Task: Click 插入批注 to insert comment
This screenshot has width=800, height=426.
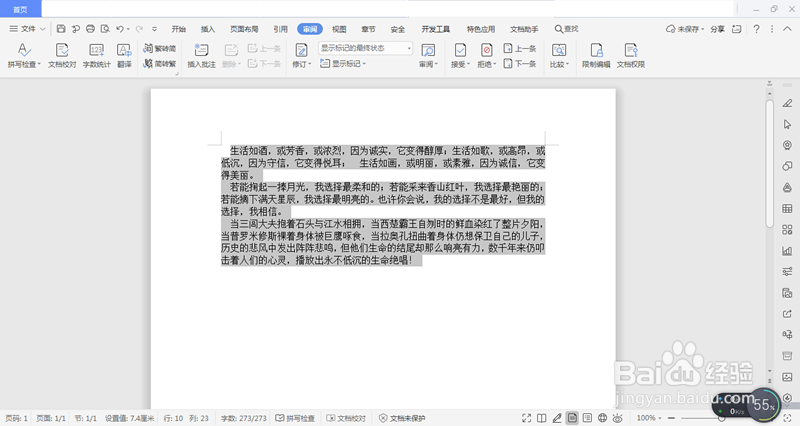Action: pos(201,55)
